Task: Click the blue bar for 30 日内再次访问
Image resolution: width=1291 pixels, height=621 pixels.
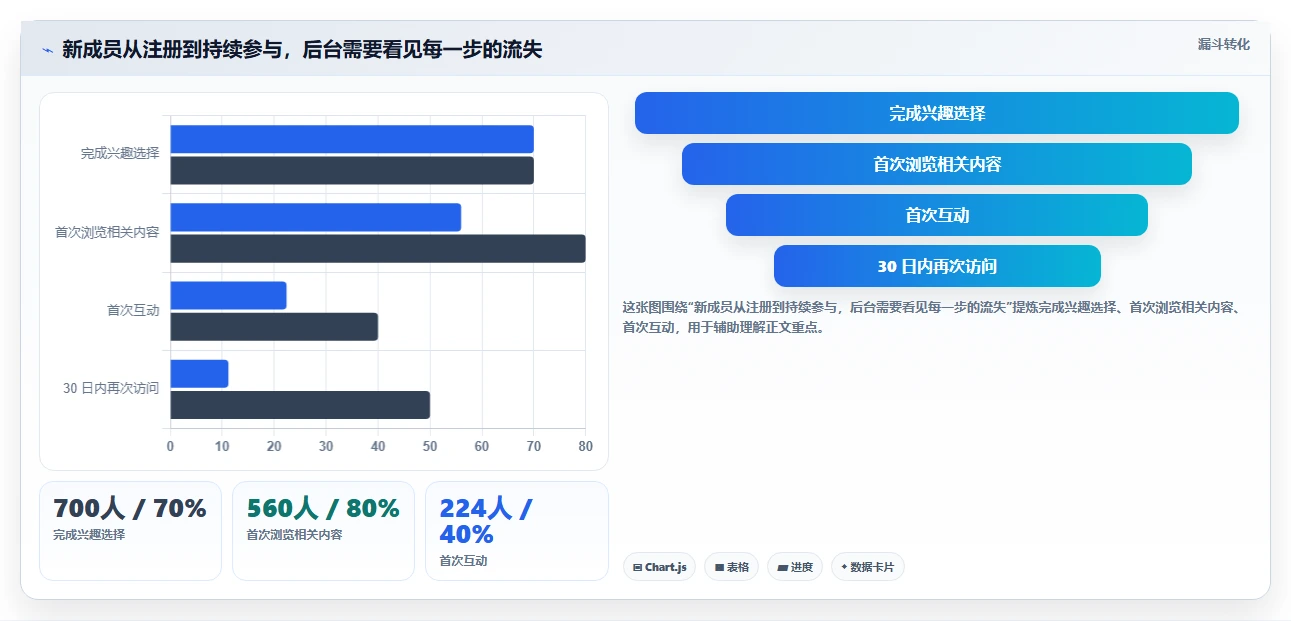Action: pos(200,374)
